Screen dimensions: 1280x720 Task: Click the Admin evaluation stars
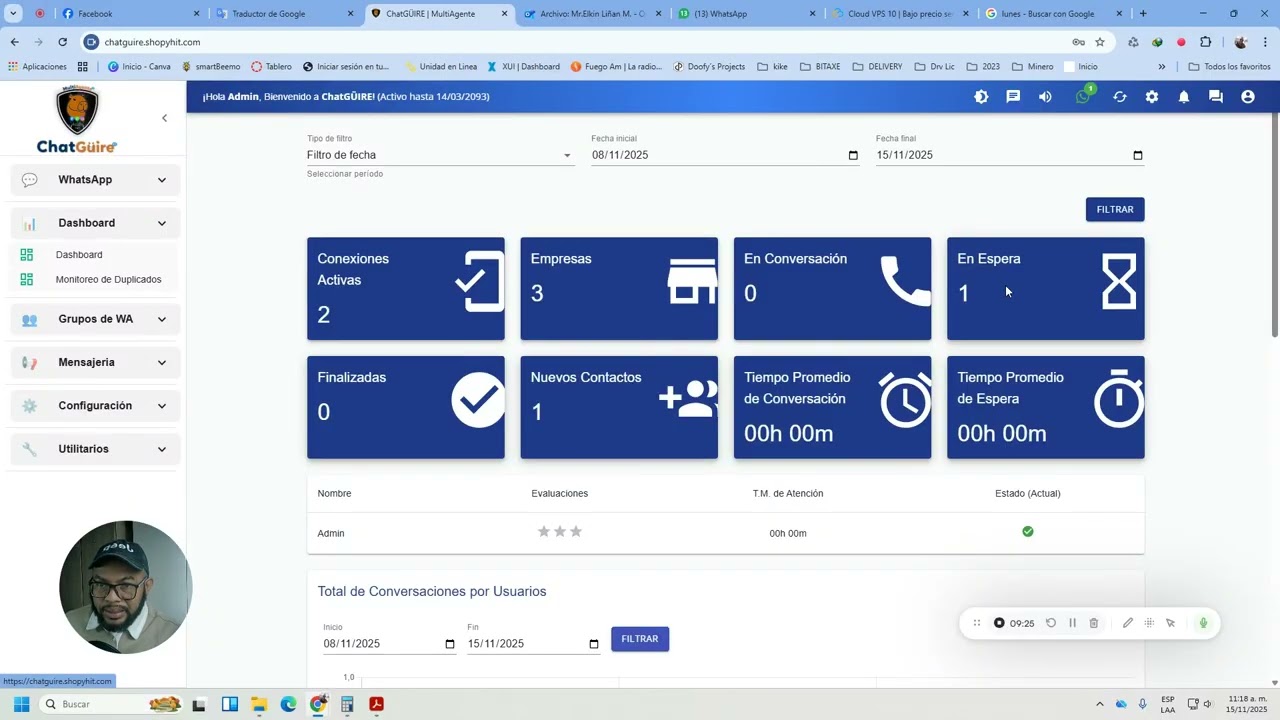coord(560,532)
